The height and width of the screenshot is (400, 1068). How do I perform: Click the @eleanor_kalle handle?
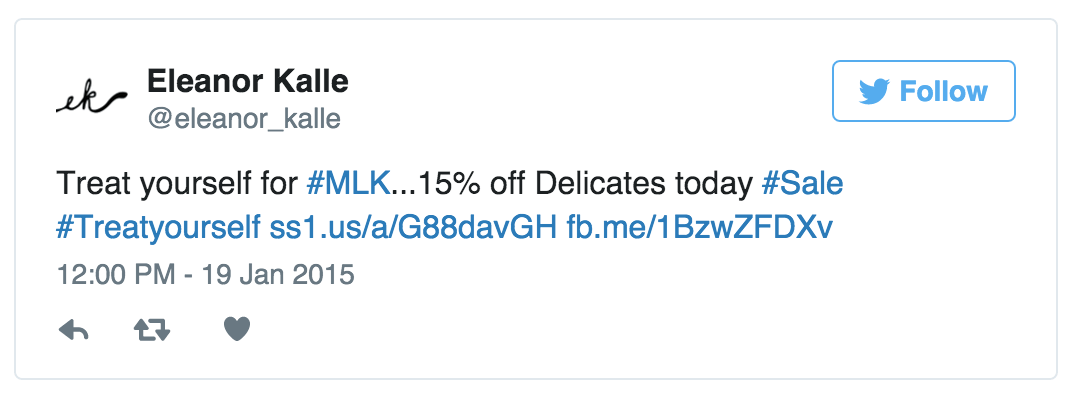tap(244, 119)
